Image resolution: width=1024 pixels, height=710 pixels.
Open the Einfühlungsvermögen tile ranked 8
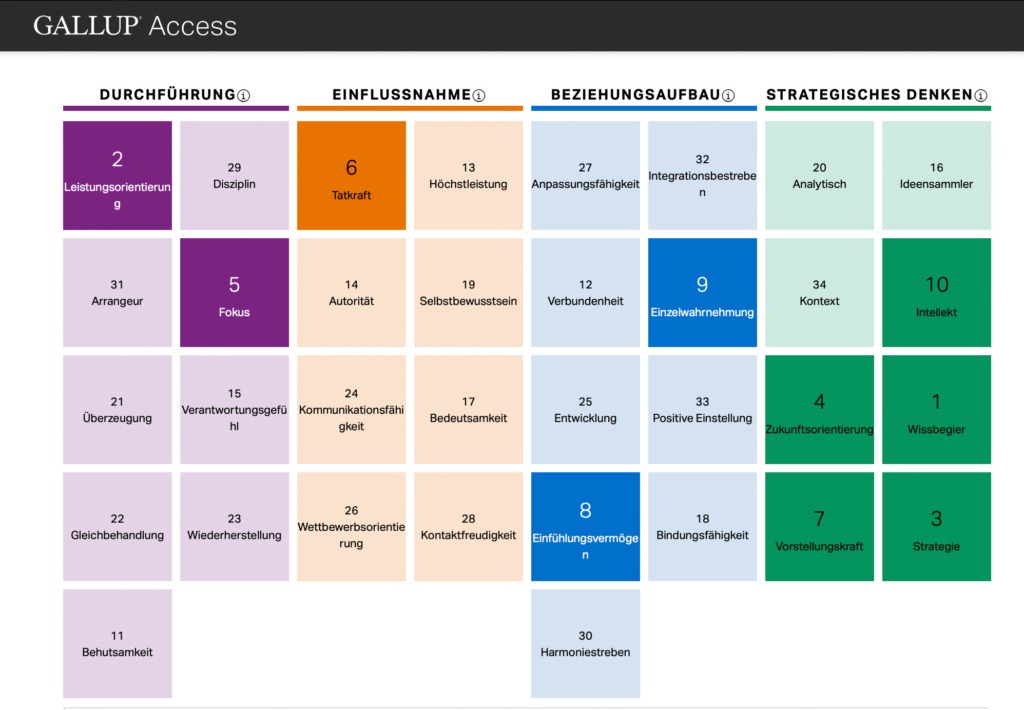click(x=585, y=526)
